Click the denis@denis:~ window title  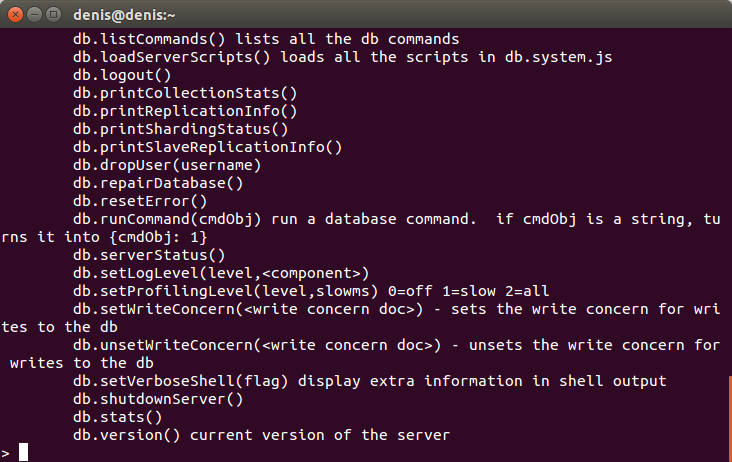[x=124, y=15]
